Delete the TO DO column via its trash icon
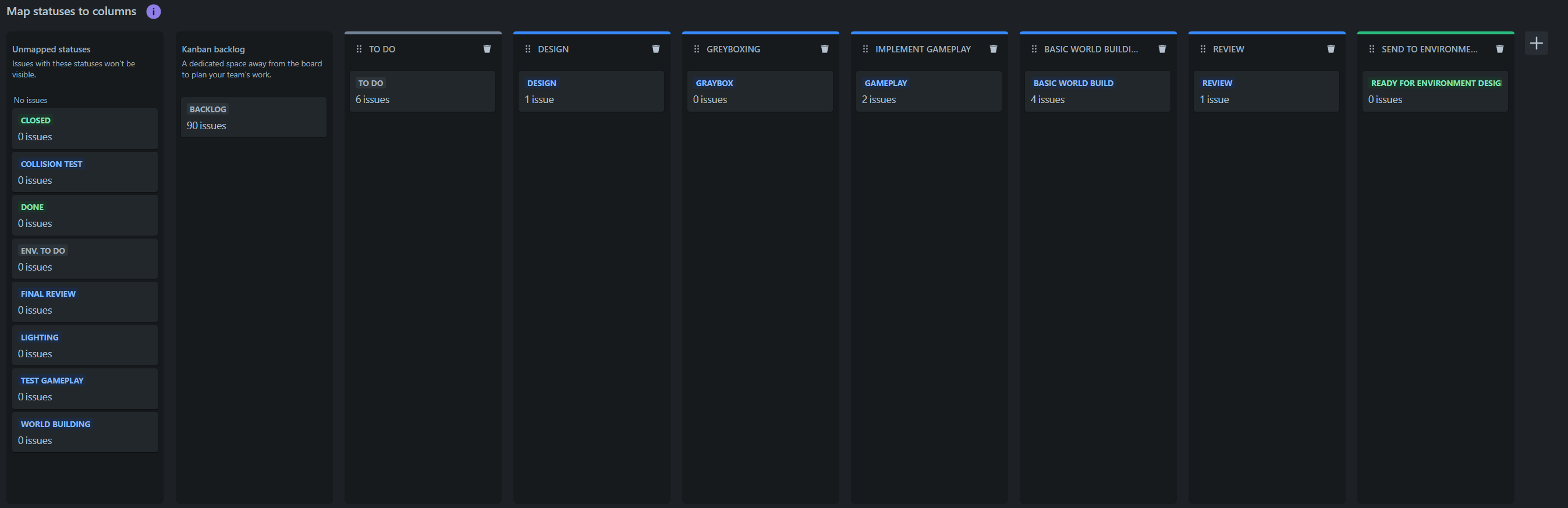The height and width of the screenshot is (508, 1568). click(x=487, y=49)
